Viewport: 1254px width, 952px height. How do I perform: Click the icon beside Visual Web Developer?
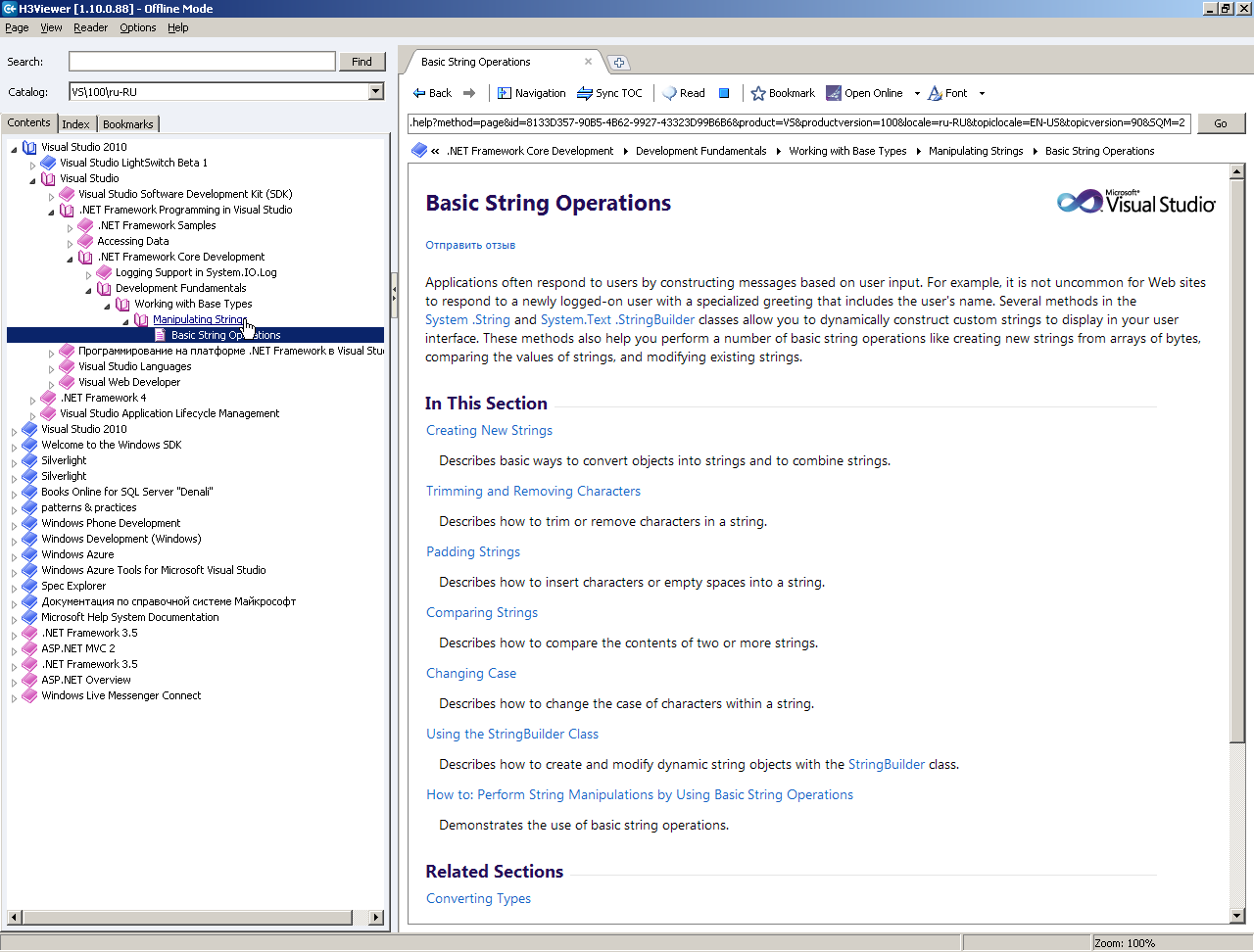pos(67,382)
